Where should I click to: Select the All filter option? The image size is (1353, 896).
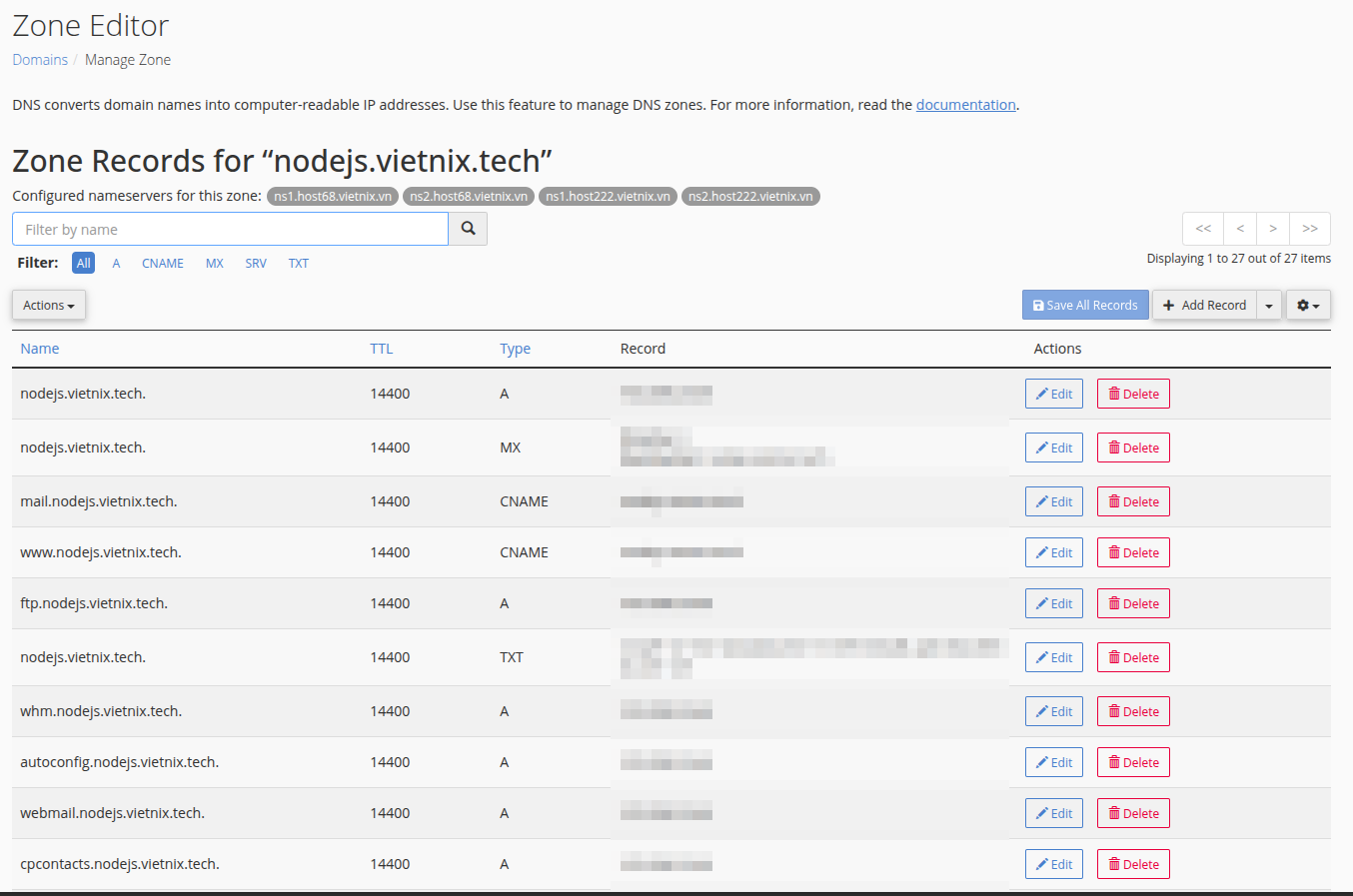coord(84,264)
